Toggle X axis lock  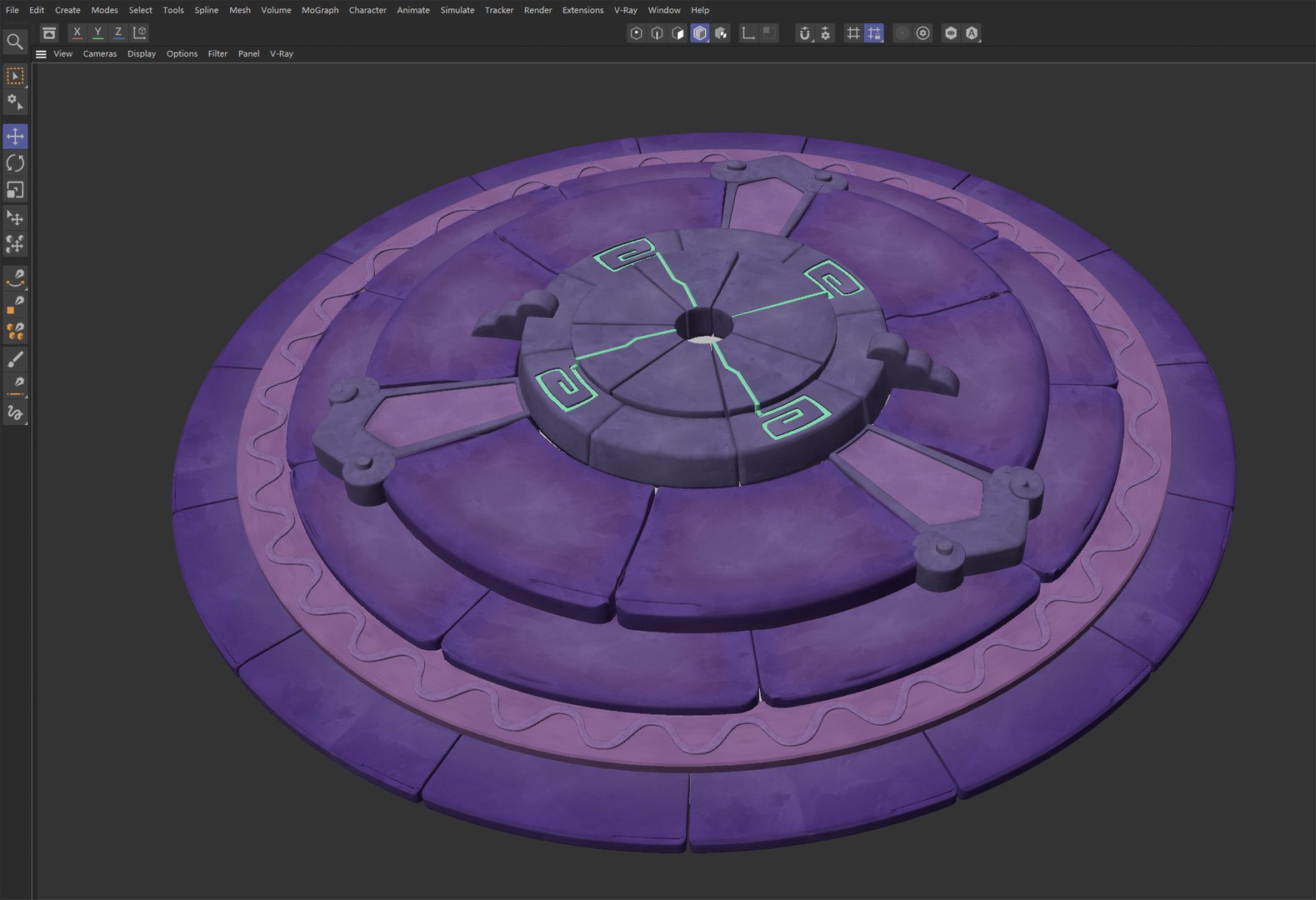click(77, 33)
